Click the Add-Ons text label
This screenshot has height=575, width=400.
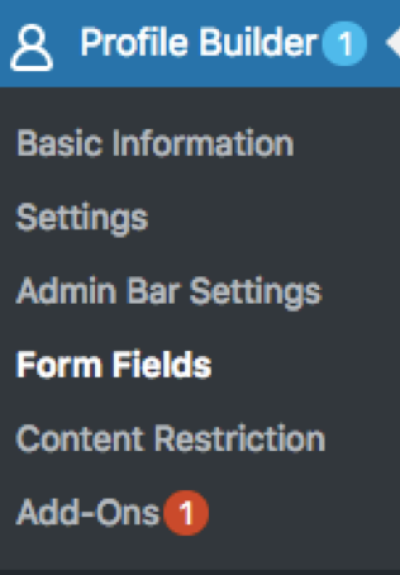tap(88, 512)
